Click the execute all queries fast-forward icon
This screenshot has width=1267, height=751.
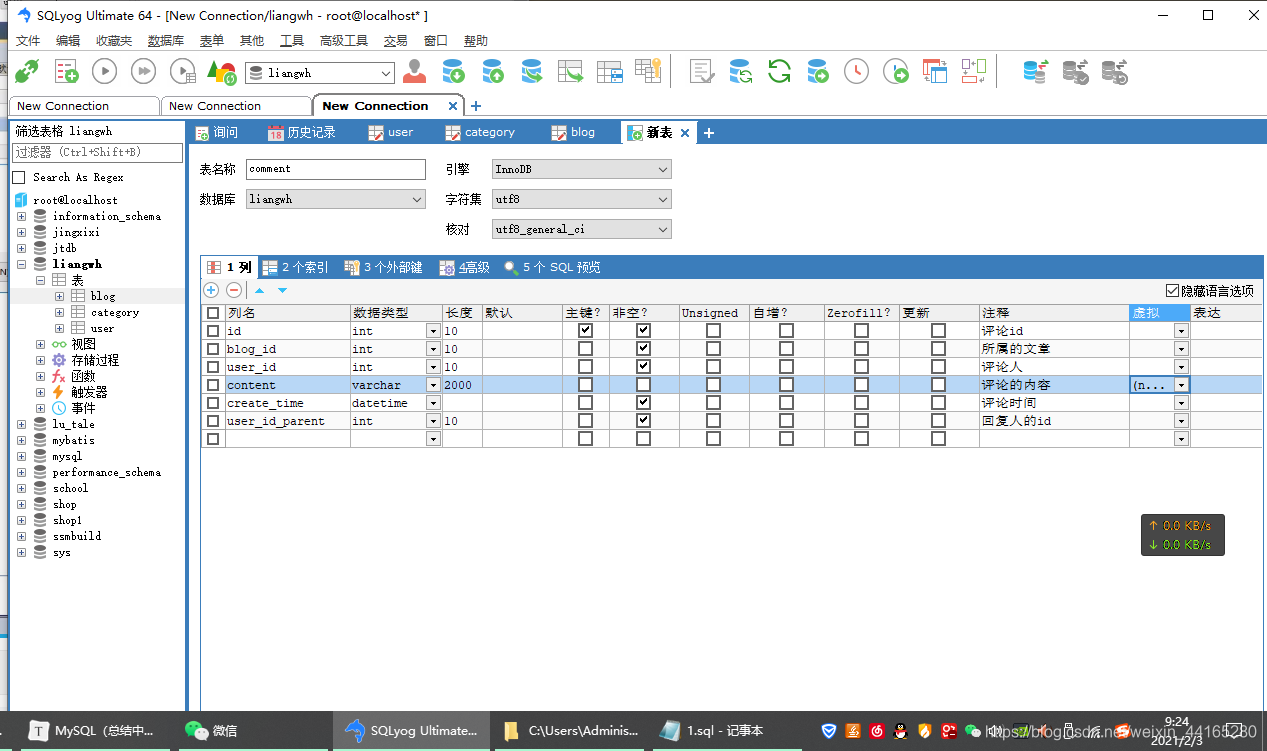[x=144, y=71]
